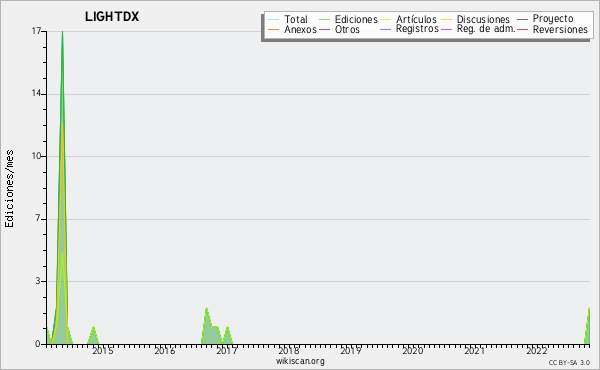Click the Y-axis value 17

tap(36, 31)
